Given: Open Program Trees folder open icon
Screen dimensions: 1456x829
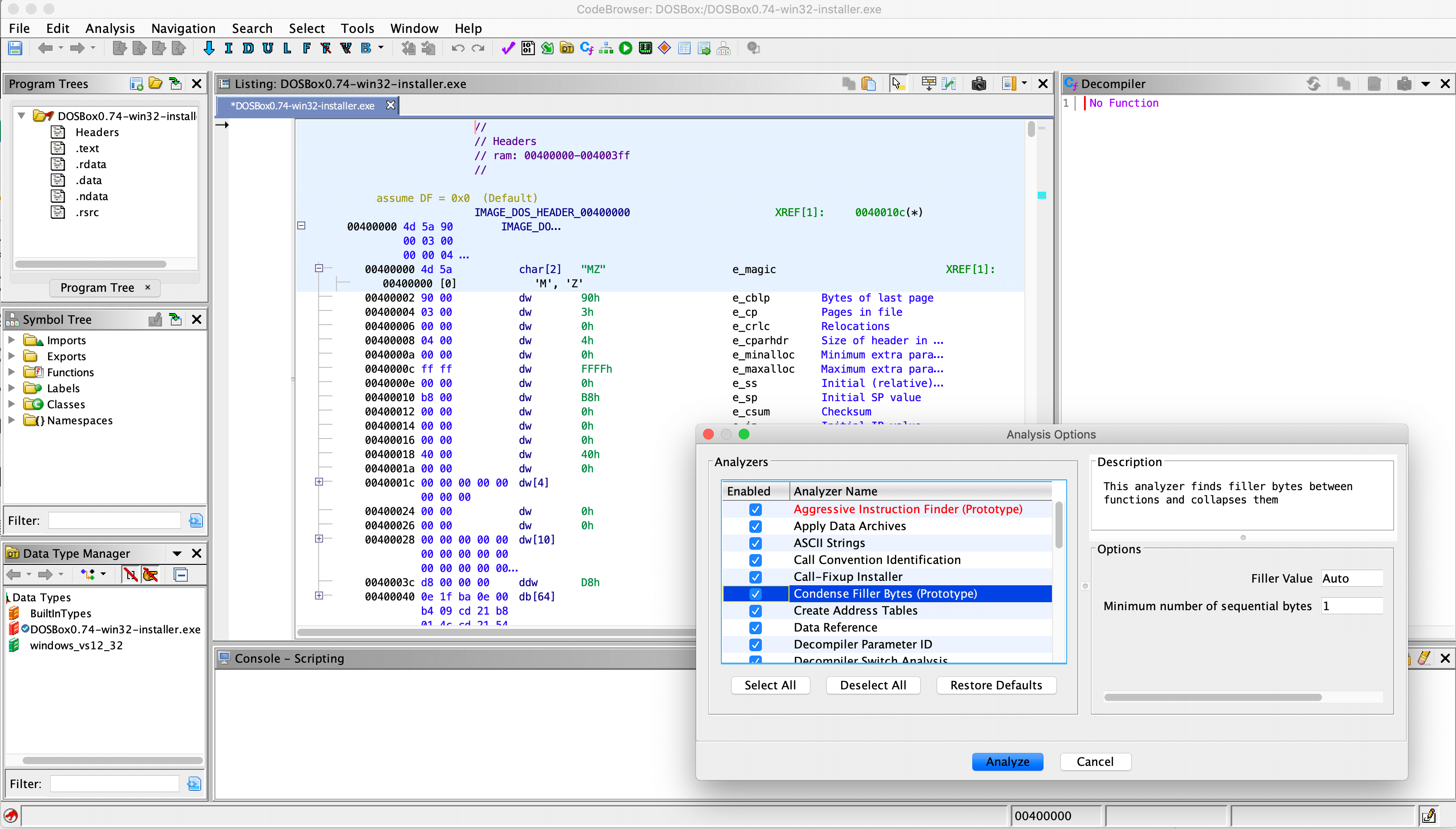Looking at the screenshot, I should (155, 84).
